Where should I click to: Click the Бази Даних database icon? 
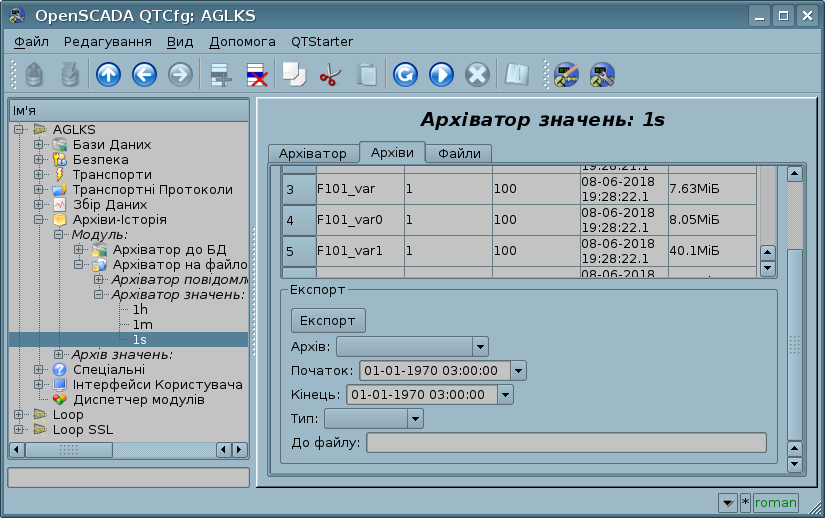60,145
